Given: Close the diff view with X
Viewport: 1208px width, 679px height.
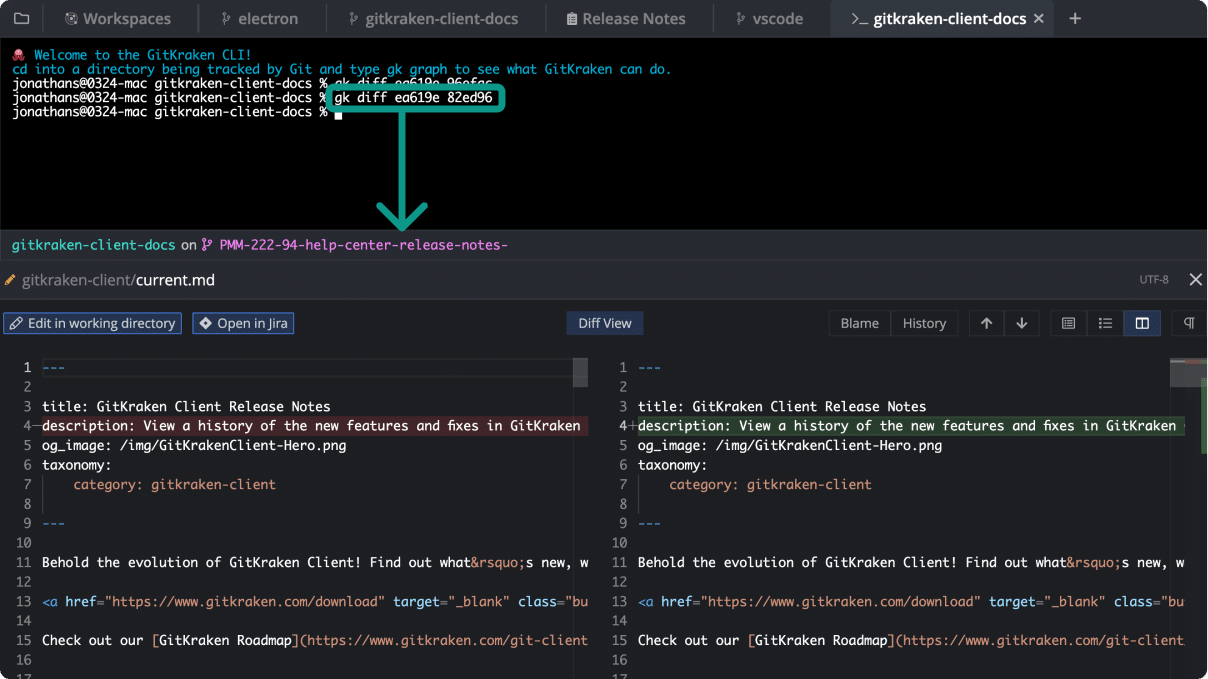Looking at the screenshot, I should click(1195, 280).
